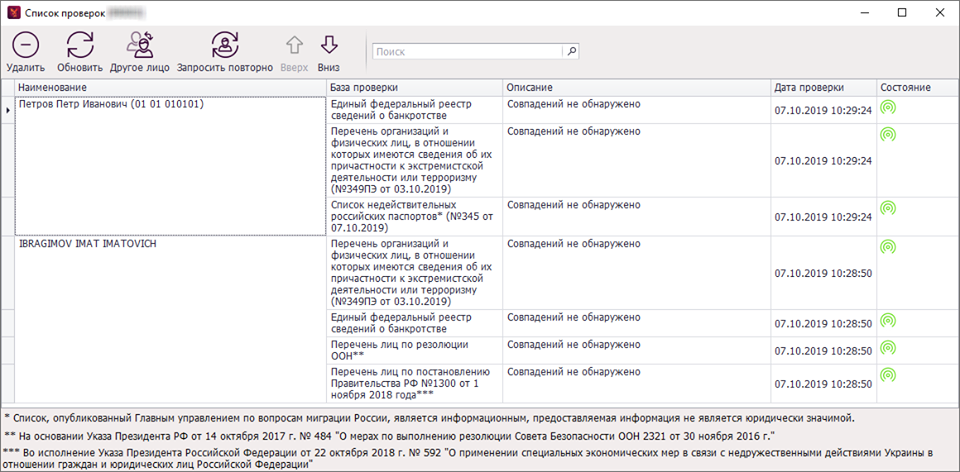This screenshot has width=960, height=472.
Task: Click status icon for IBRAGIMOV extremism list row
Action: (888, 247)
